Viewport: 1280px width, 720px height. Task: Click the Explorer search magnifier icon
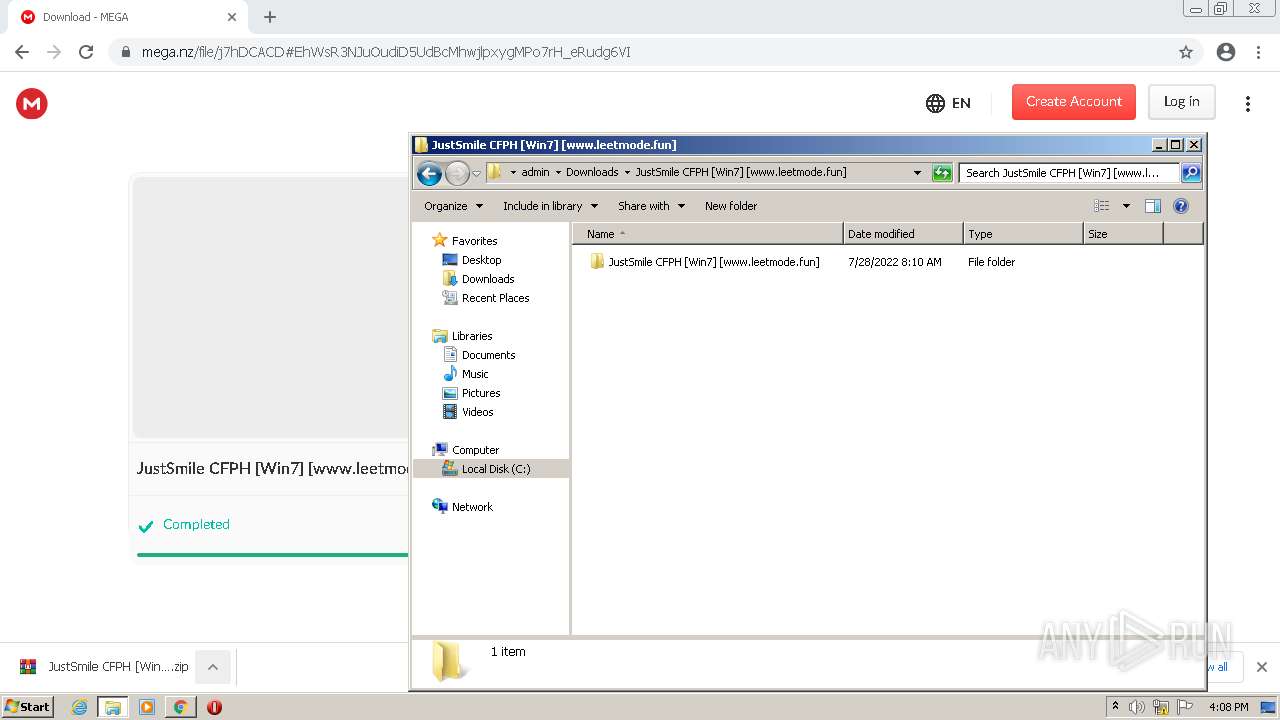pos(1191,173)
